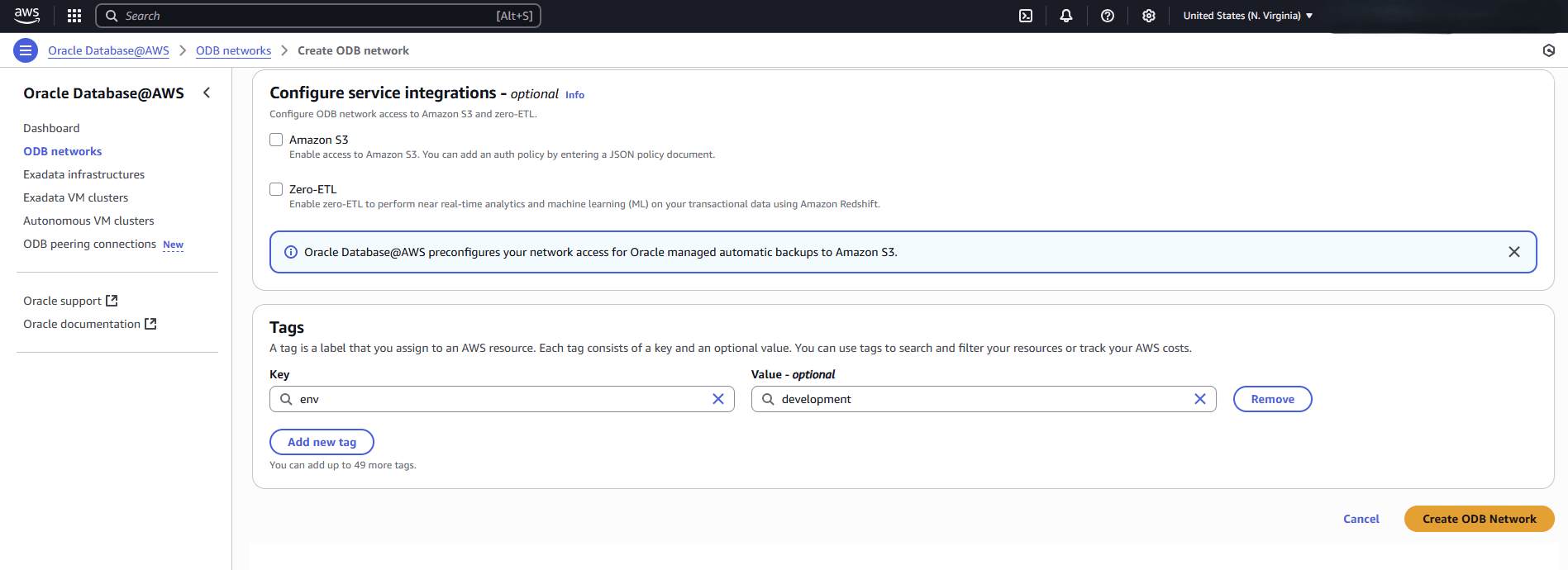
Task: Open the United States (N. Virginia) region dropdown
Action: [1247, 16]
